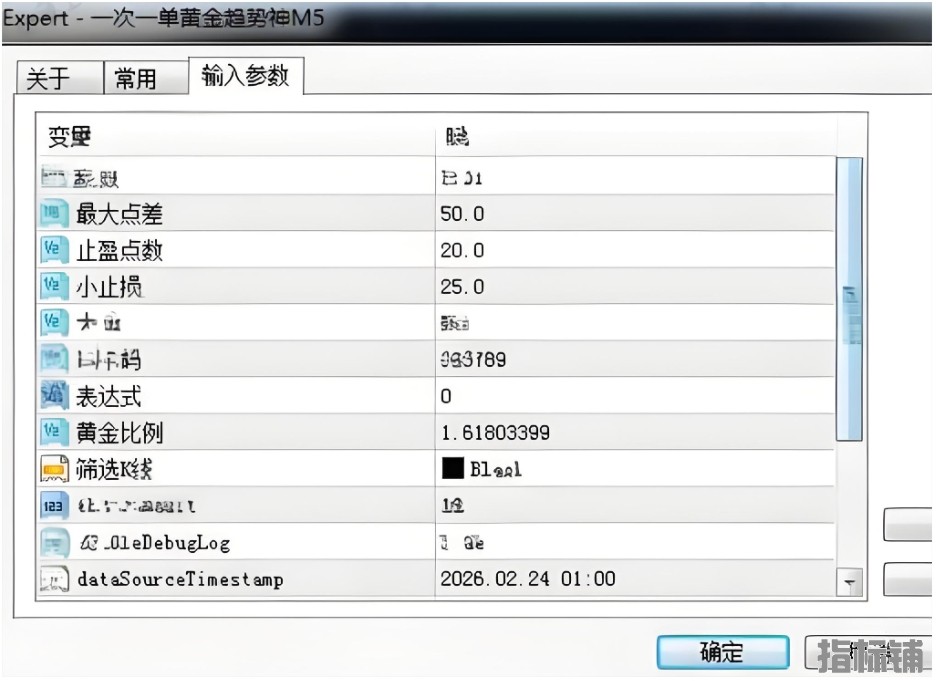This screenshot has height=681, width=940.
Task: Toggle the OleDebugLog boolean value
Action: pos(463,543)
